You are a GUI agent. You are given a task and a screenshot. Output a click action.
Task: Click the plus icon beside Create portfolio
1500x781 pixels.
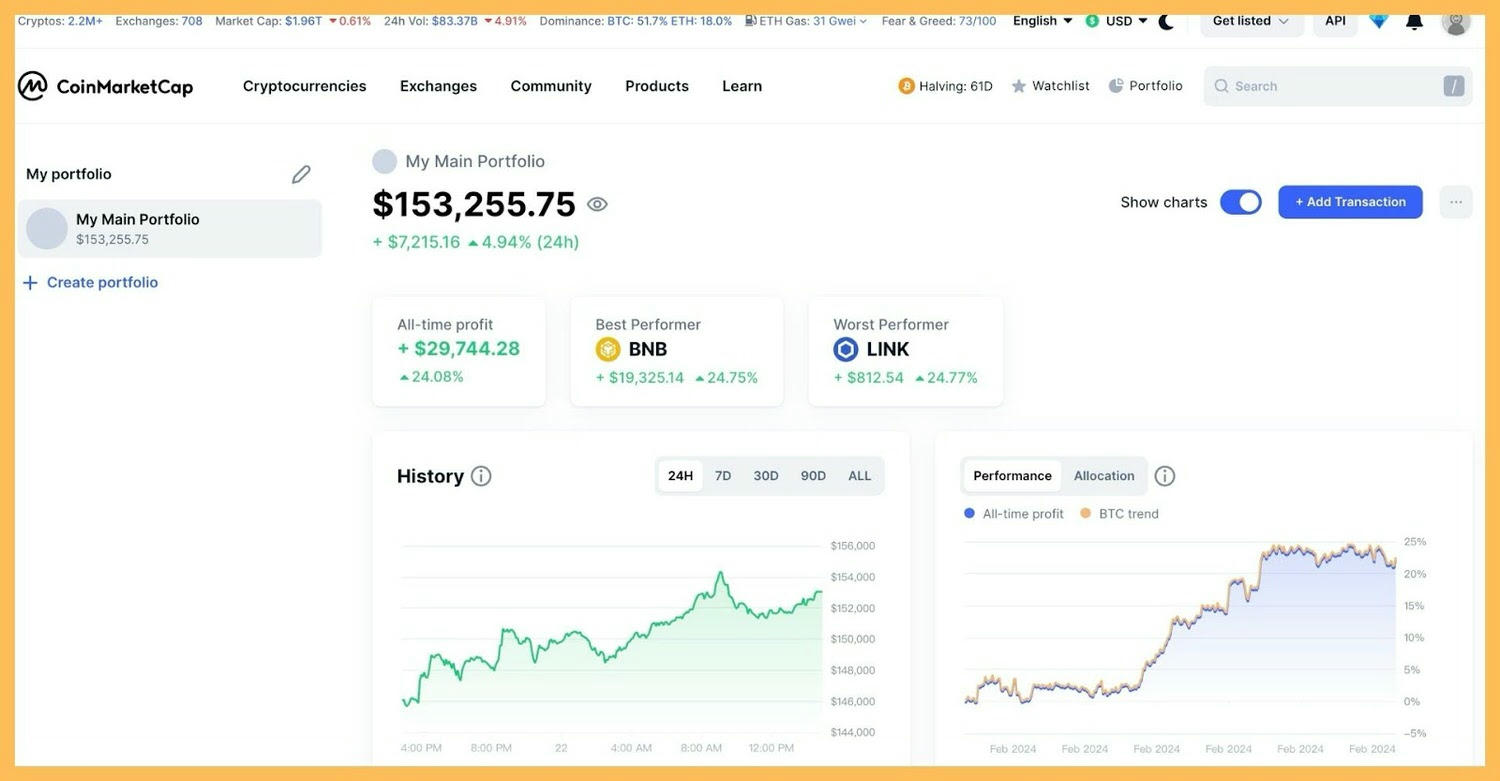(30, 283)
